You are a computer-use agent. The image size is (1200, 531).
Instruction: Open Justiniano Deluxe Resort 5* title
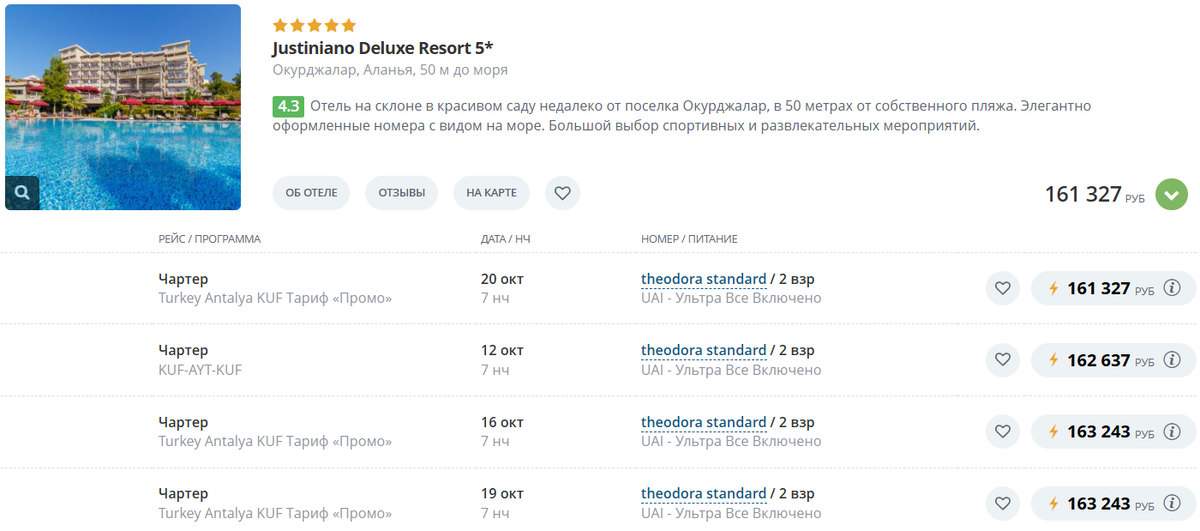tap(383, 48)
